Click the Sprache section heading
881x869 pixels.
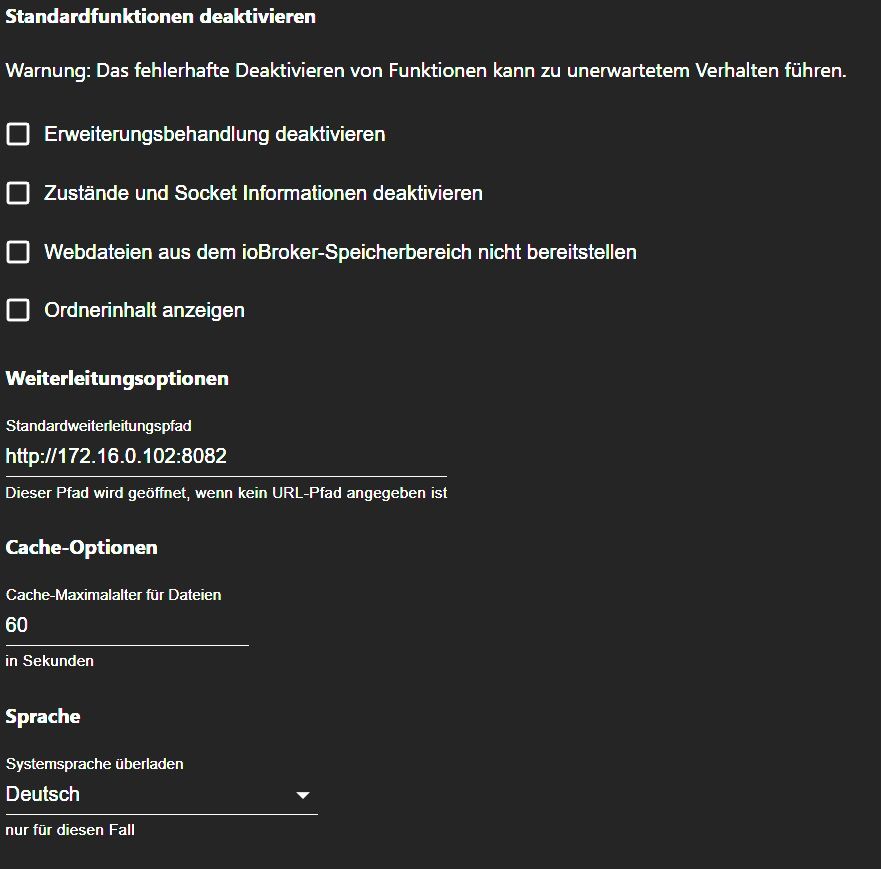43,717
